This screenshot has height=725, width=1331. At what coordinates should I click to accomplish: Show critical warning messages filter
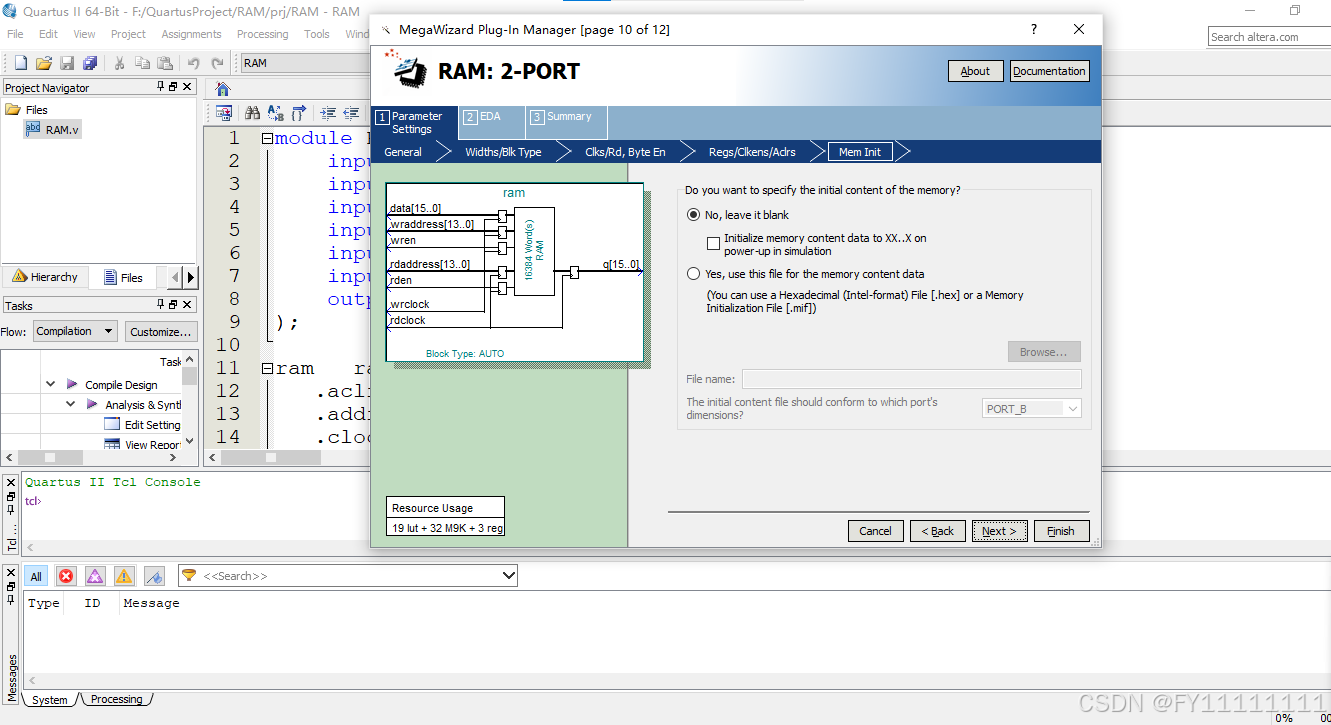click(x=95, y=576)
